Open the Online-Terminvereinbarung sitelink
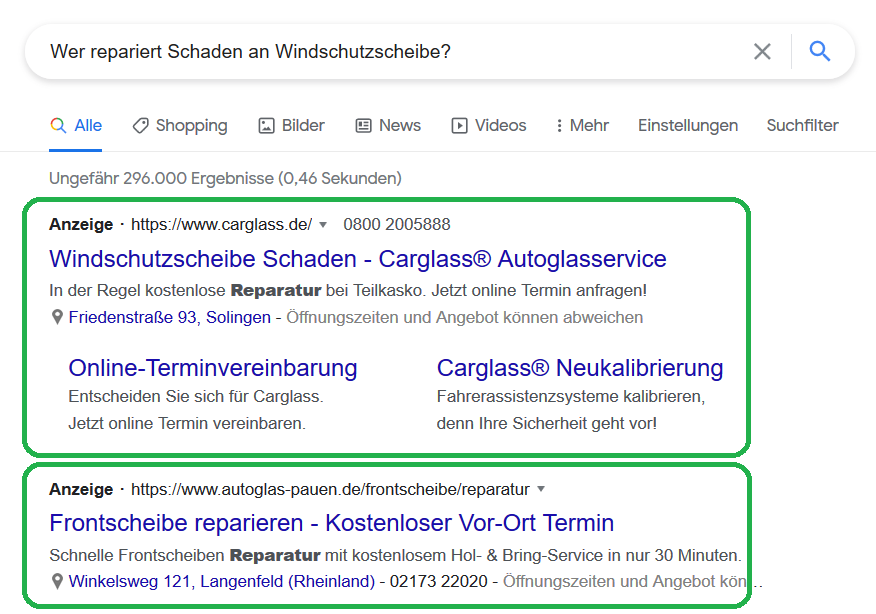This screenshot has width=876, height=614. [213, 368]
